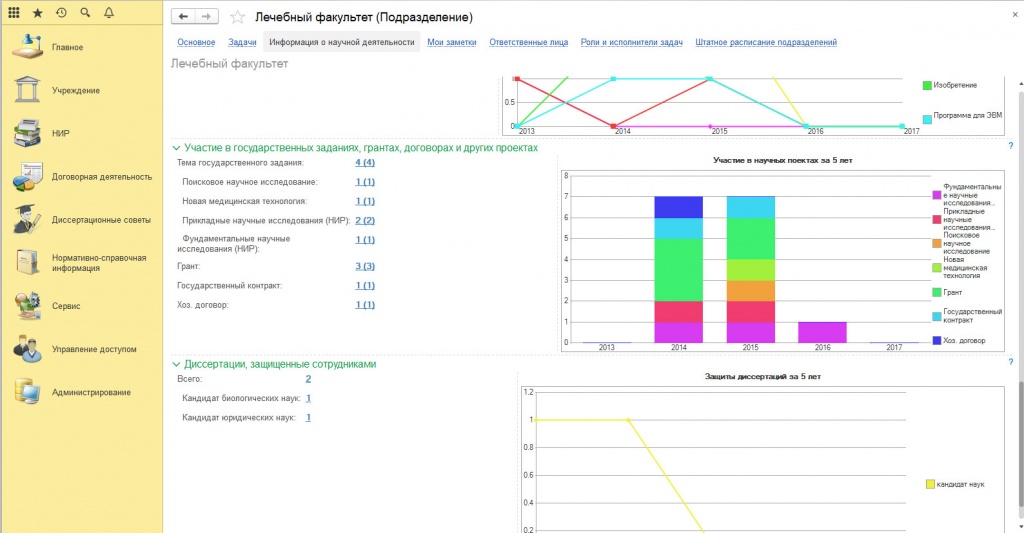The width and height of the screenshot is (1024, 533).
Task: Open Хоз. договор 1 (1) link
Action: point(365,305)
